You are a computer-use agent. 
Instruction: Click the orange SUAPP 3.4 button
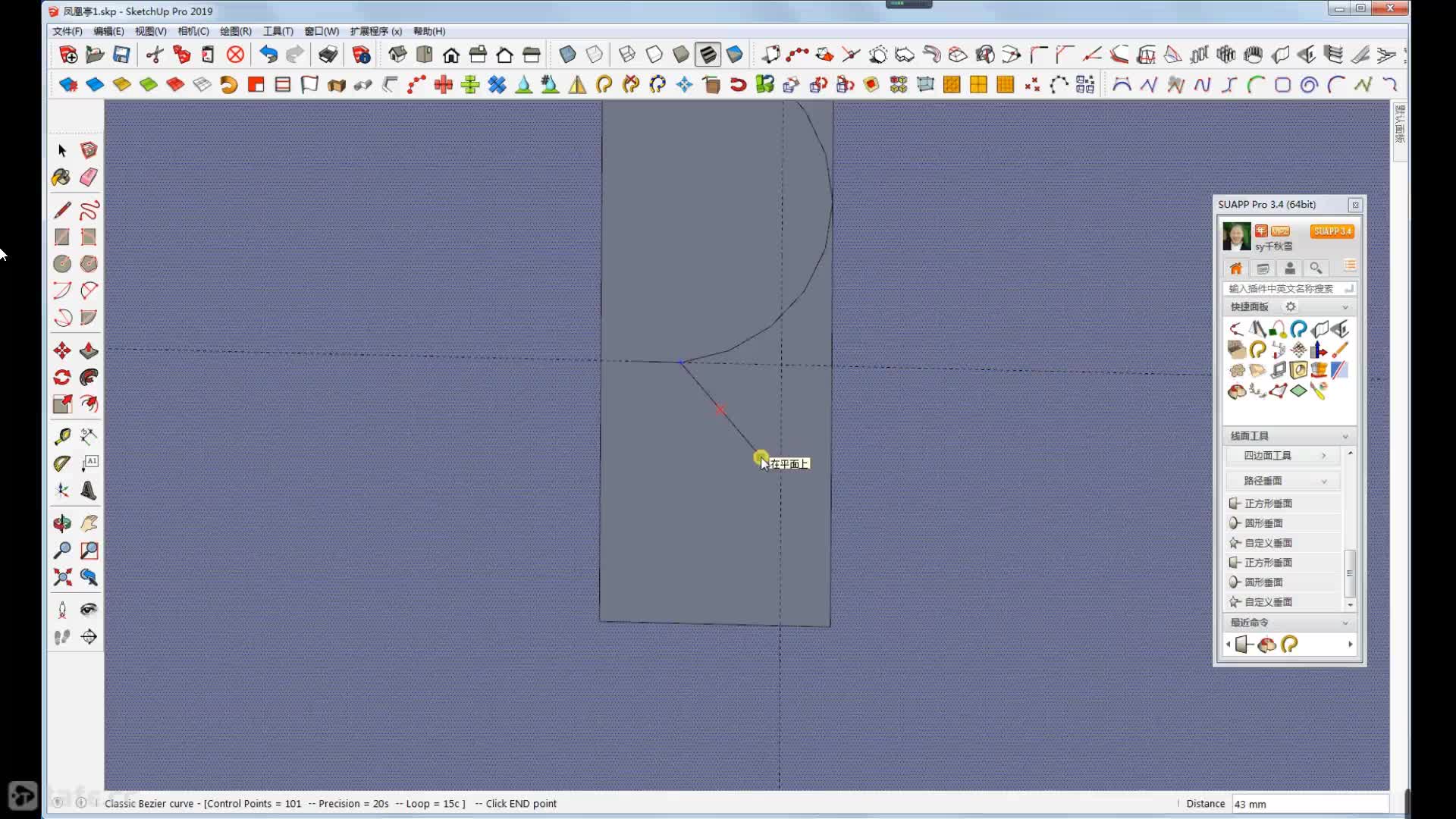point(1332,231)
